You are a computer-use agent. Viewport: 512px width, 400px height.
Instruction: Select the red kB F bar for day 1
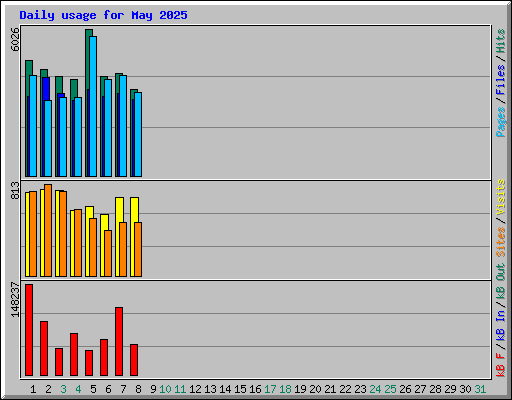29,330
